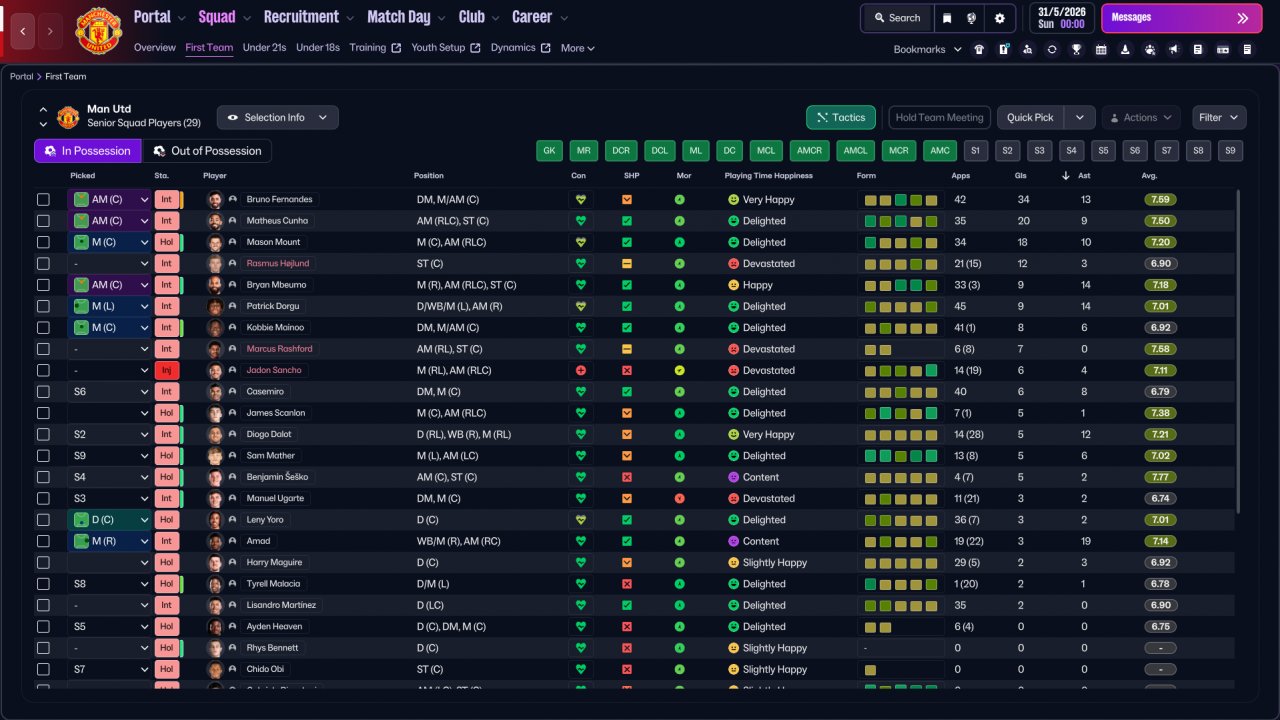The image size is (1280, 720).
Task: Go back with the left arrow button
Action: coord(23,32)
